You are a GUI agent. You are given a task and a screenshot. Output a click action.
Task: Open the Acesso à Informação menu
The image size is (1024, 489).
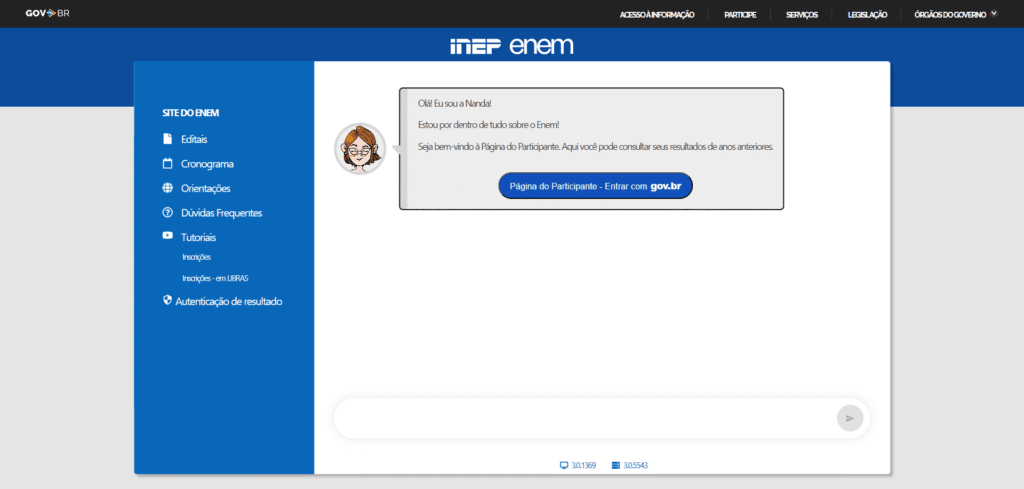tap(657, 15)
